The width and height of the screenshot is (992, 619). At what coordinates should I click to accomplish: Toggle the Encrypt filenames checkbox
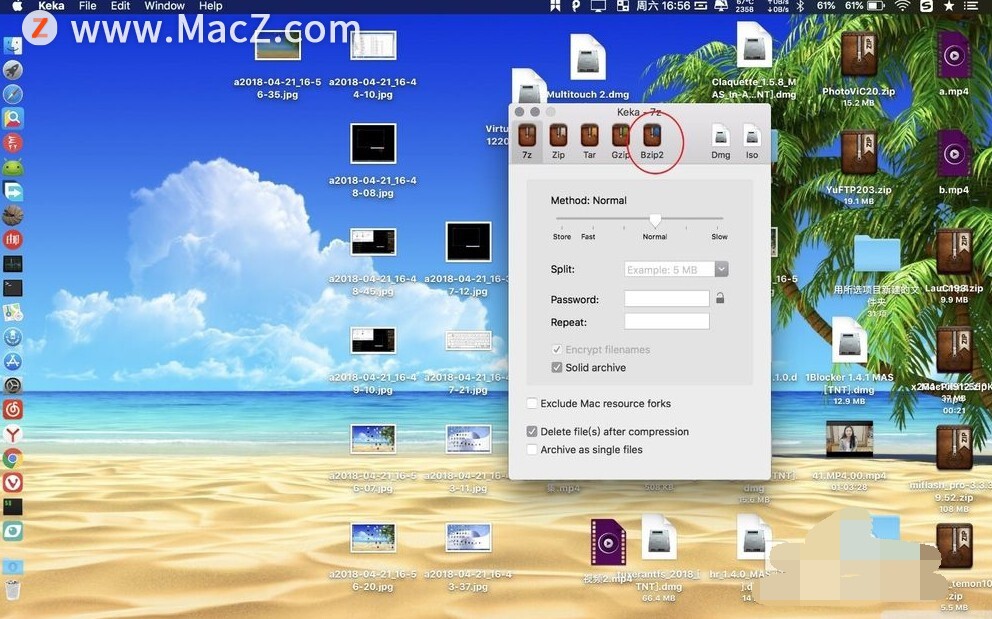pos(557,349)
